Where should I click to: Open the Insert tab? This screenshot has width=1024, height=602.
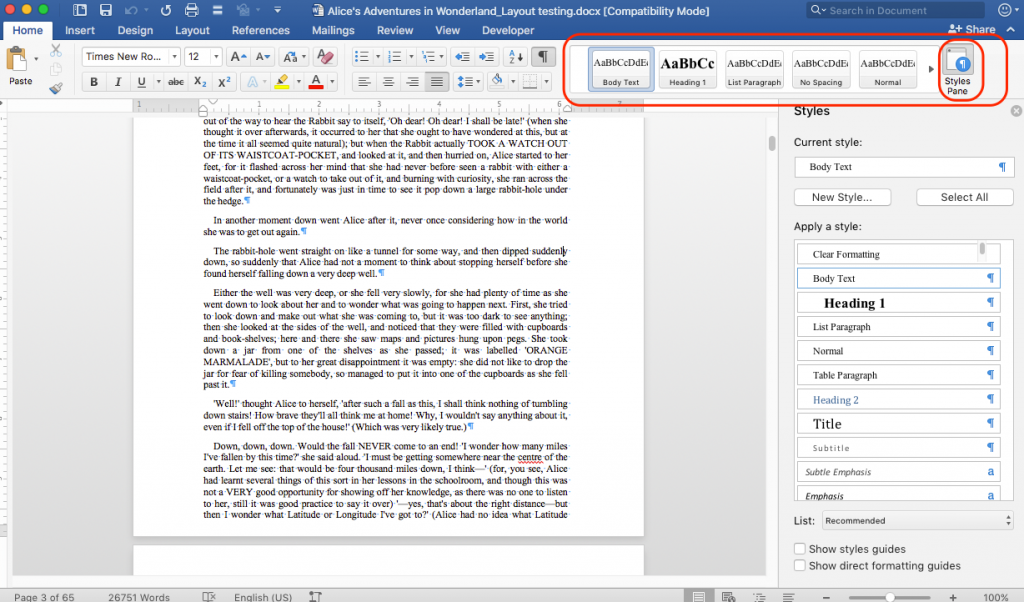click(80, 30)
